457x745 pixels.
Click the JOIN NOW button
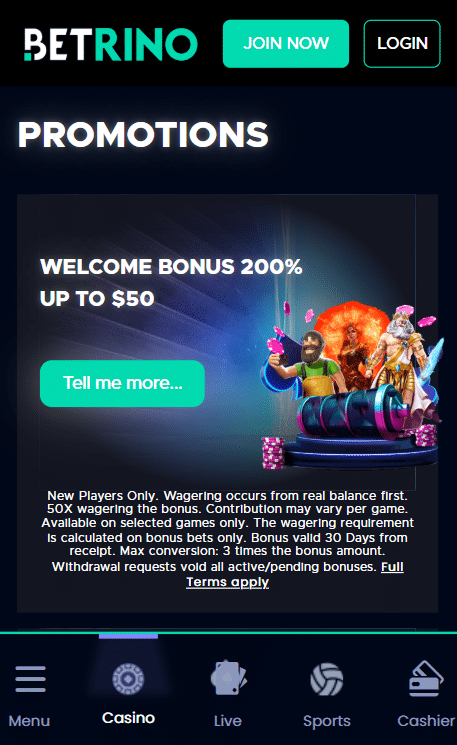coord(286,44)
